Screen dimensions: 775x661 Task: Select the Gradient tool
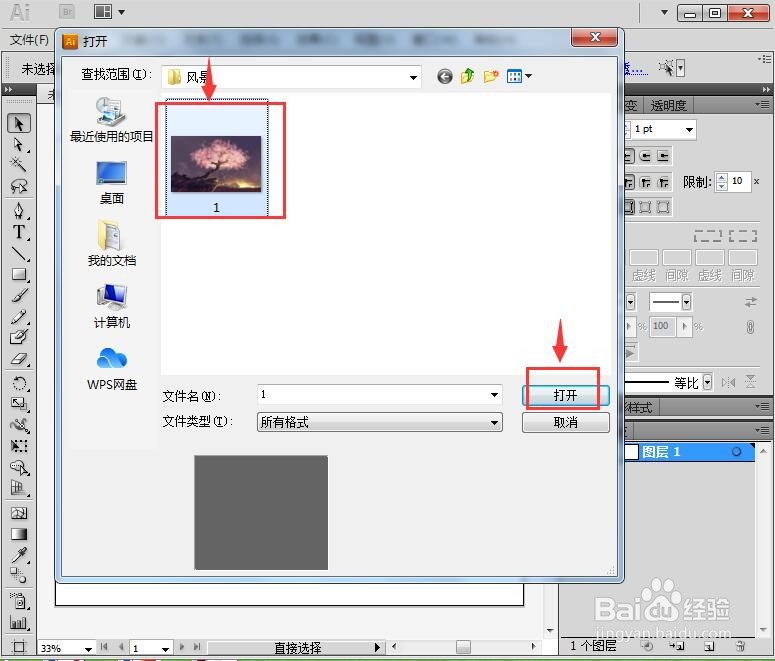19,534
